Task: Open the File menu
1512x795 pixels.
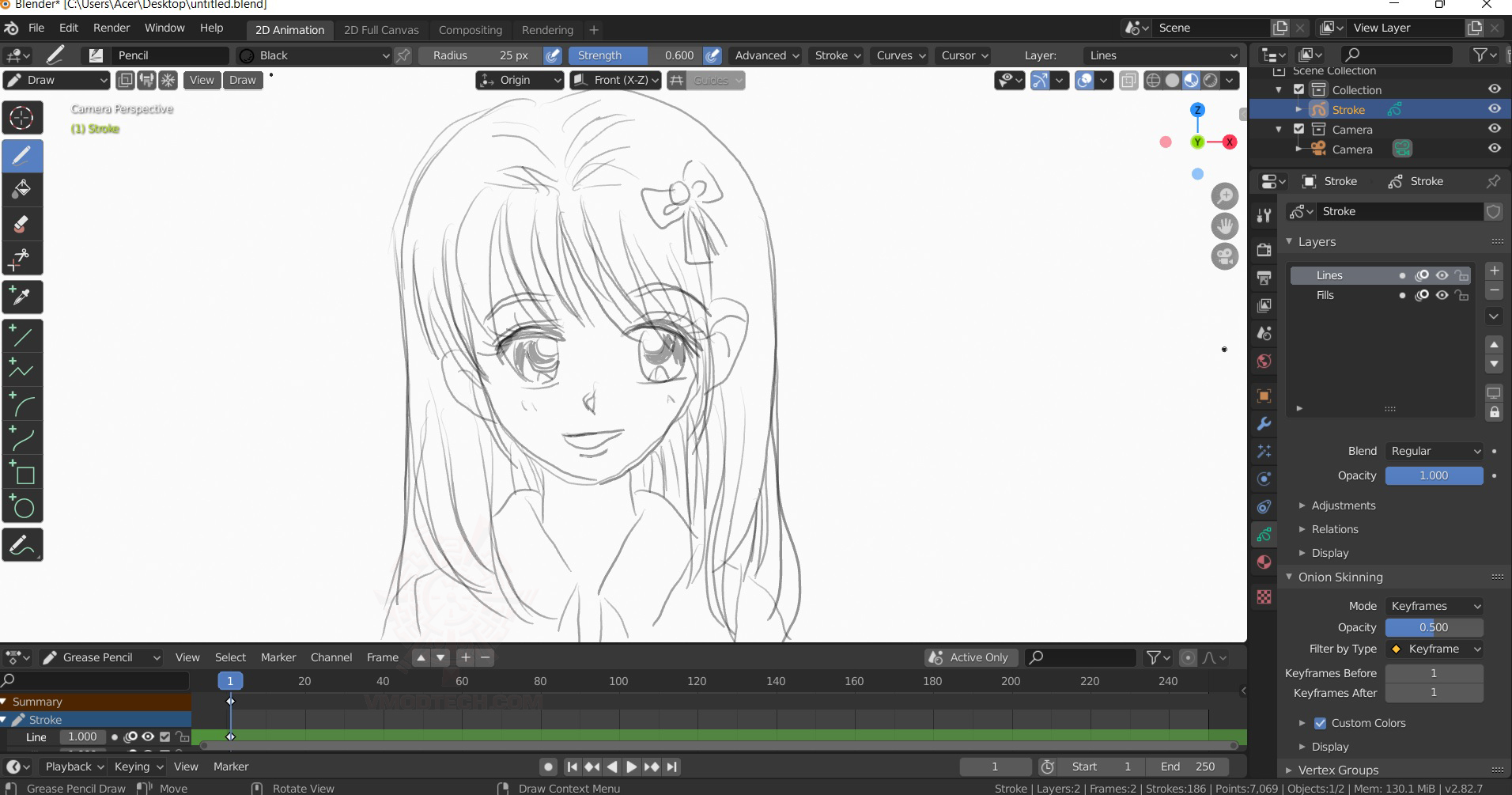Action: pos(36,28)
